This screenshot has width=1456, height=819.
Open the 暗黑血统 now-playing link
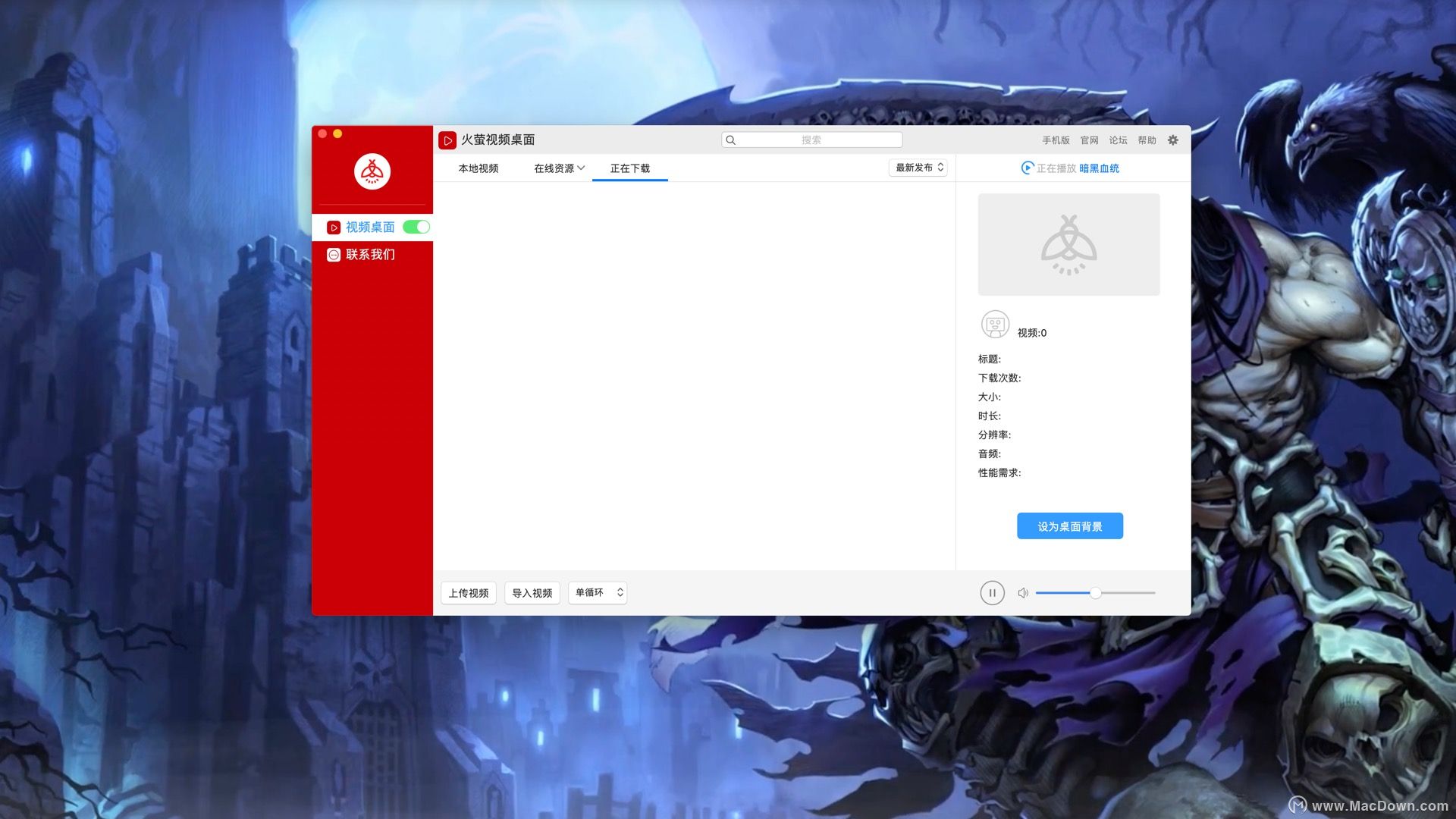pyautogui.click(x=1100, y=168)
